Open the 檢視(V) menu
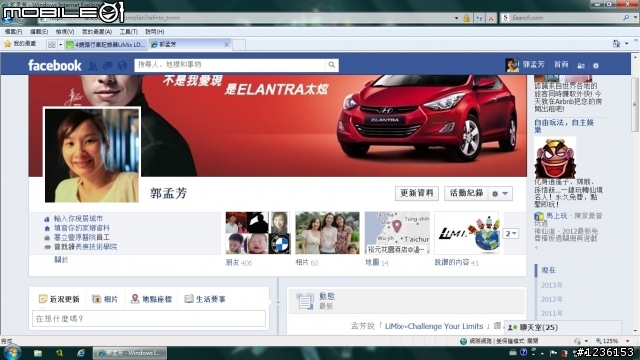 click(x=65, y=31)
